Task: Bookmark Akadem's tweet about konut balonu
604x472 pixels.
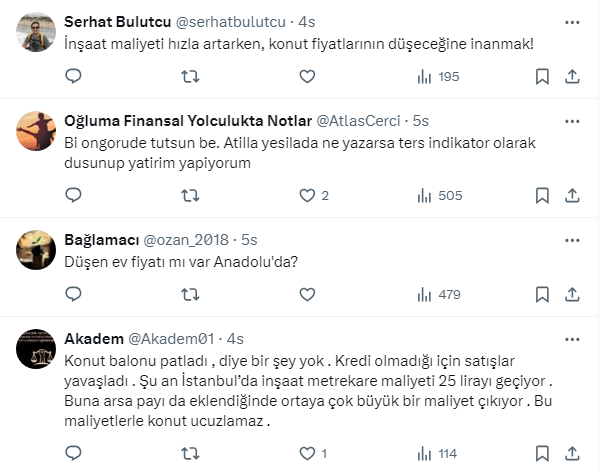Action: pos(541,453)
